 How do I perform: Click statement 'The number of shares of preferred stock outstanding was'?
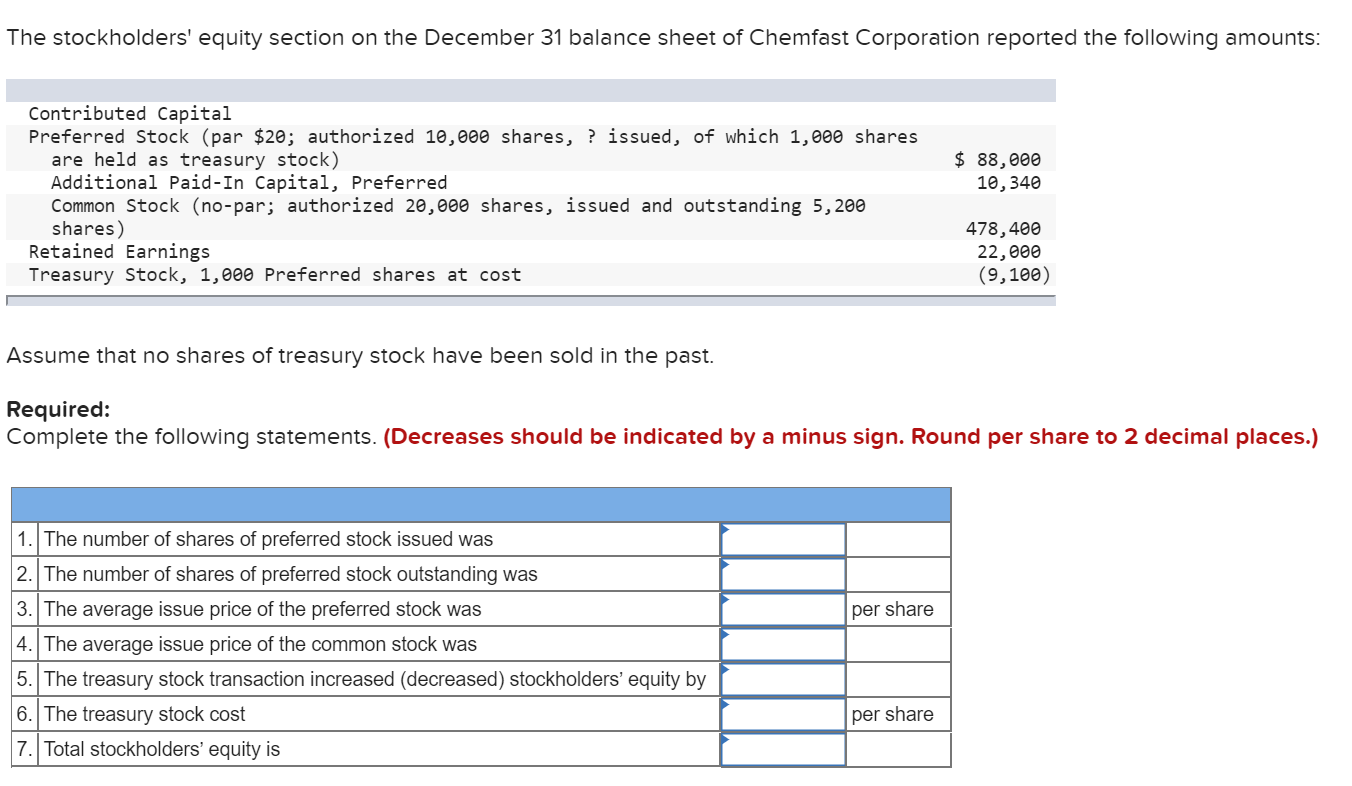[x=290, y=574]
